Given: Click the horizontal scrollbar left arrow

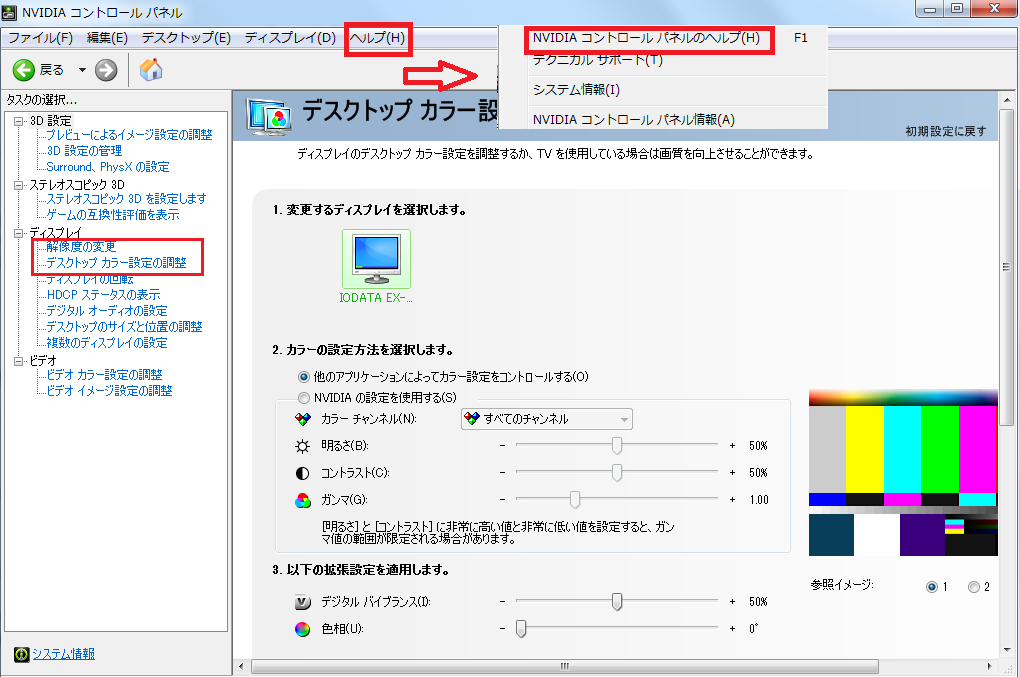Looking at the screenshot, I should point(241,667).
